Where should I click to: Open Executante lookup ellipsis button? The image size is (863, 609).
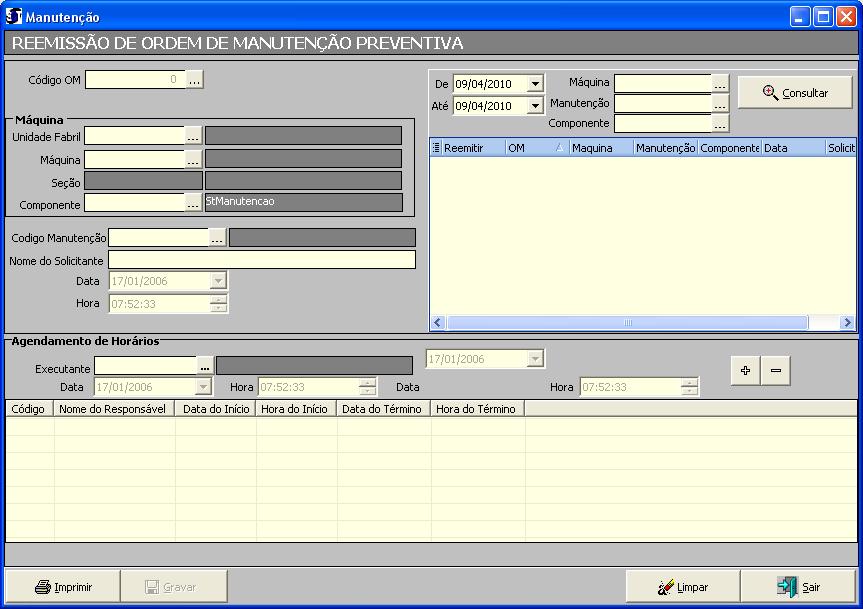click(x=205, y=366)
